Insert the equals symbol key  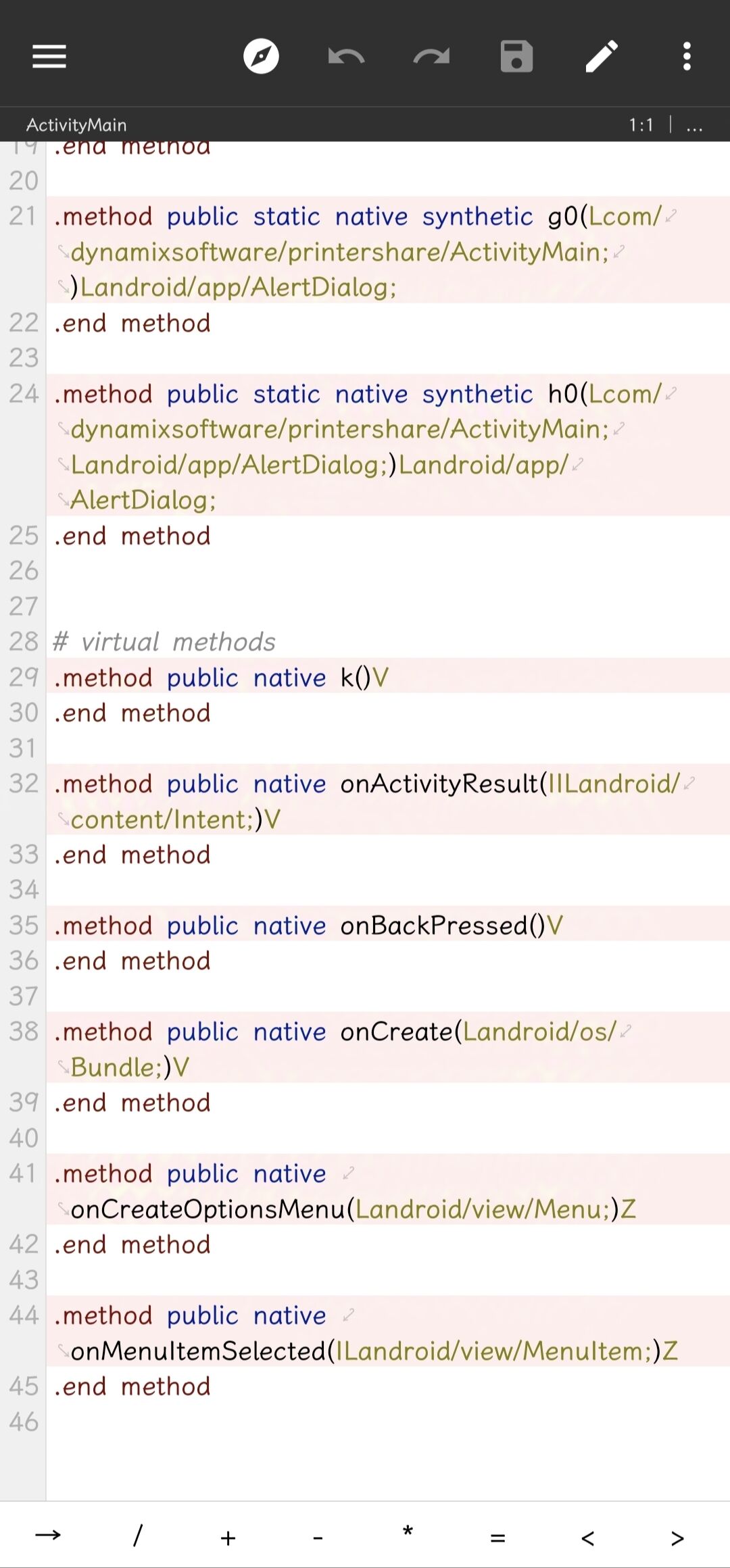coord(497,1538)
